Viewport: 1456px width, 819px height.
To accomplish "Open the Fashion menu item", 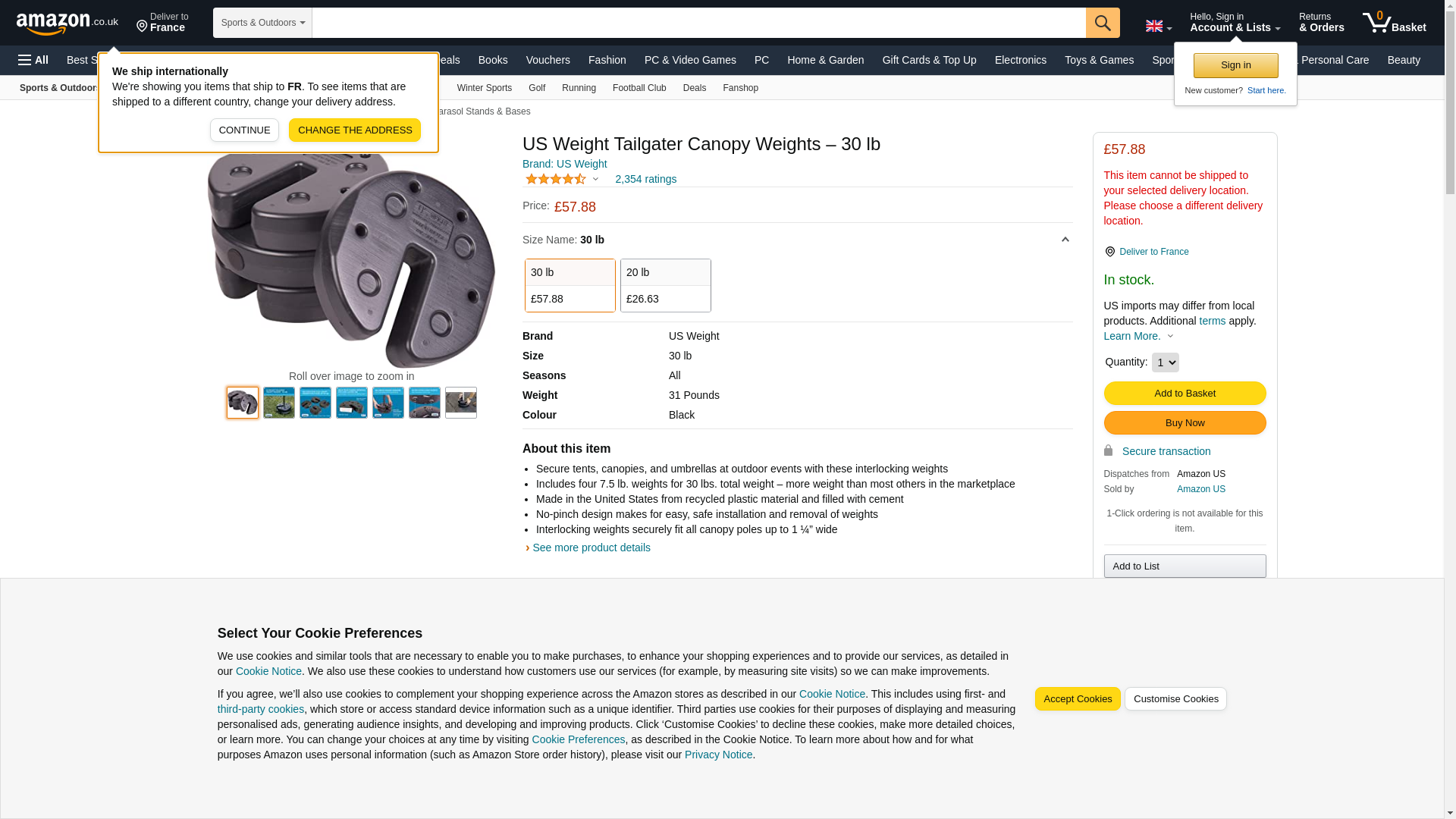I will [x=607, y=60].
